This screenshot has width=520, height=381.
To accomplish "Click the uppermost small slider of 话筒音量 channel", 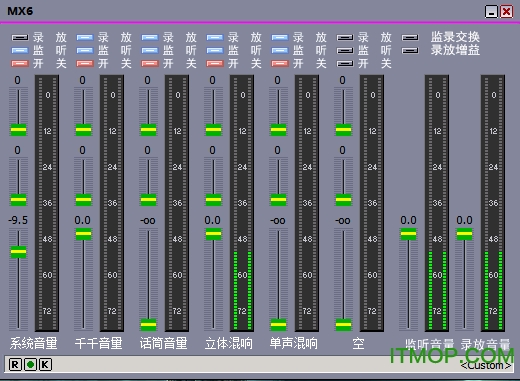I will pyautogui.click(x=148, y=130).
